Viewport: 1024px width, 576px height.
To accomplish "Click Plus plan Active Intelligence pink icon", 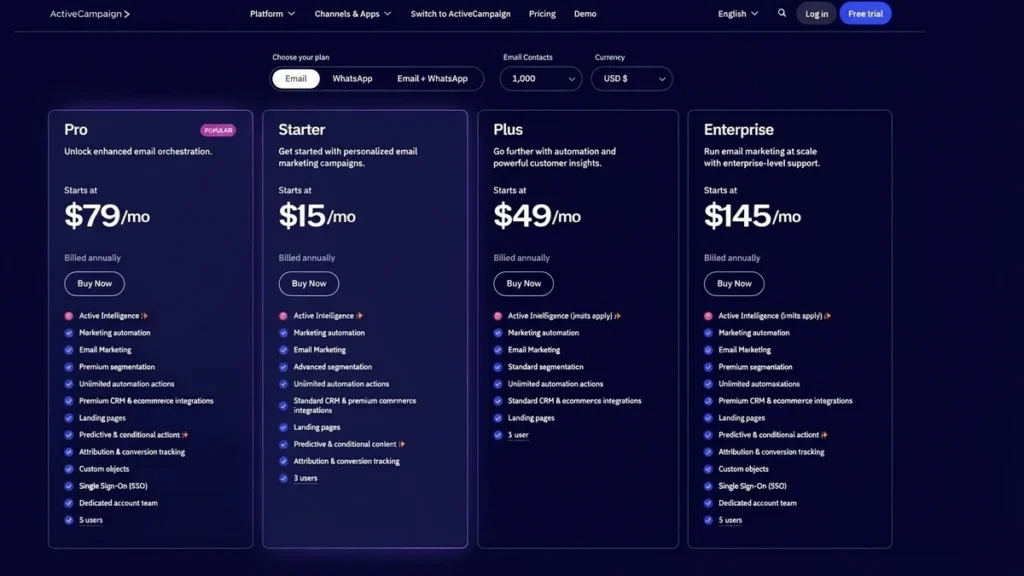I will pyautogui.click(x=498, y=316).
